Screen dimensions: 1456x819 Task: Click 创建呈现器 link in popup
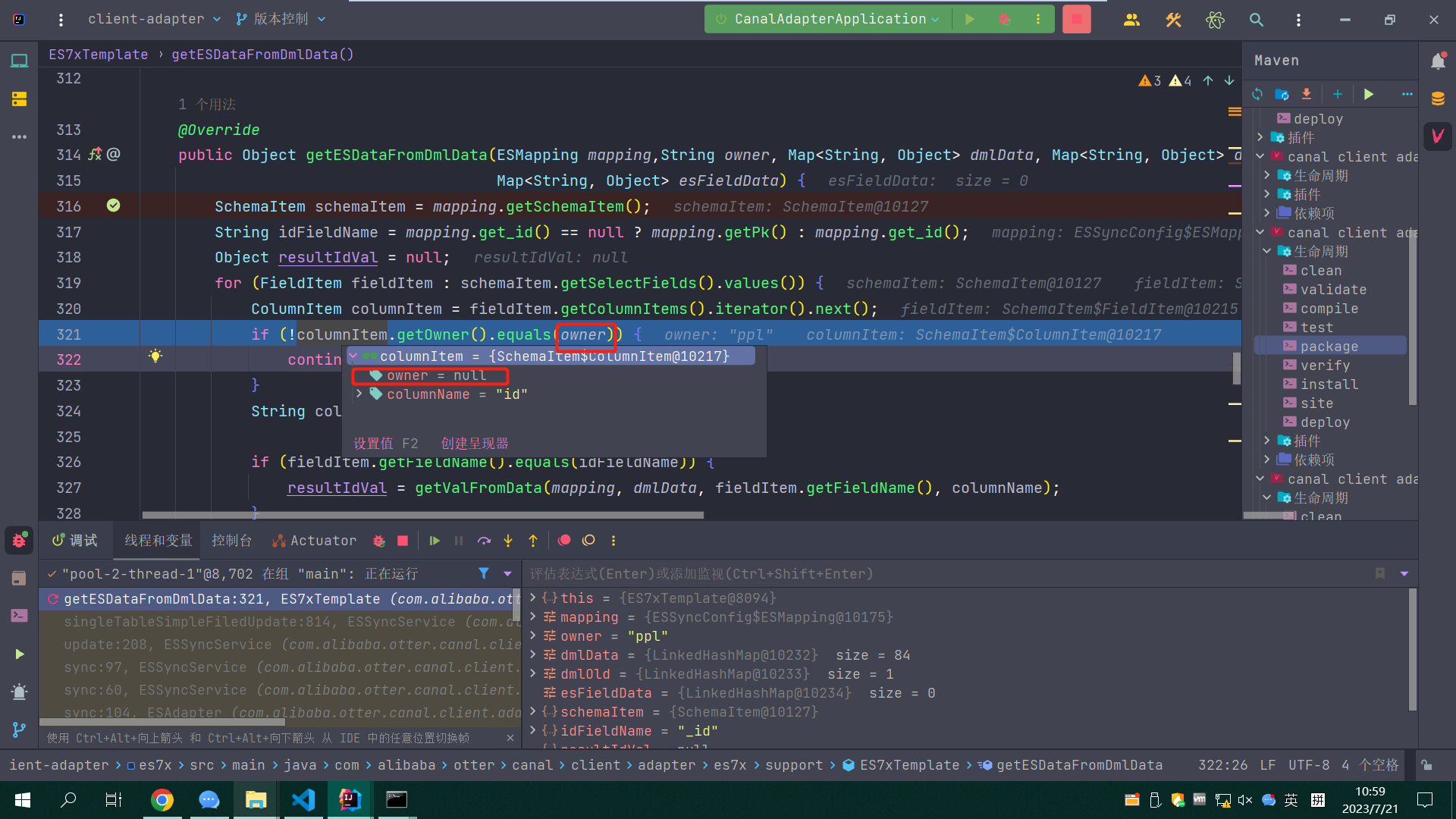475,444
